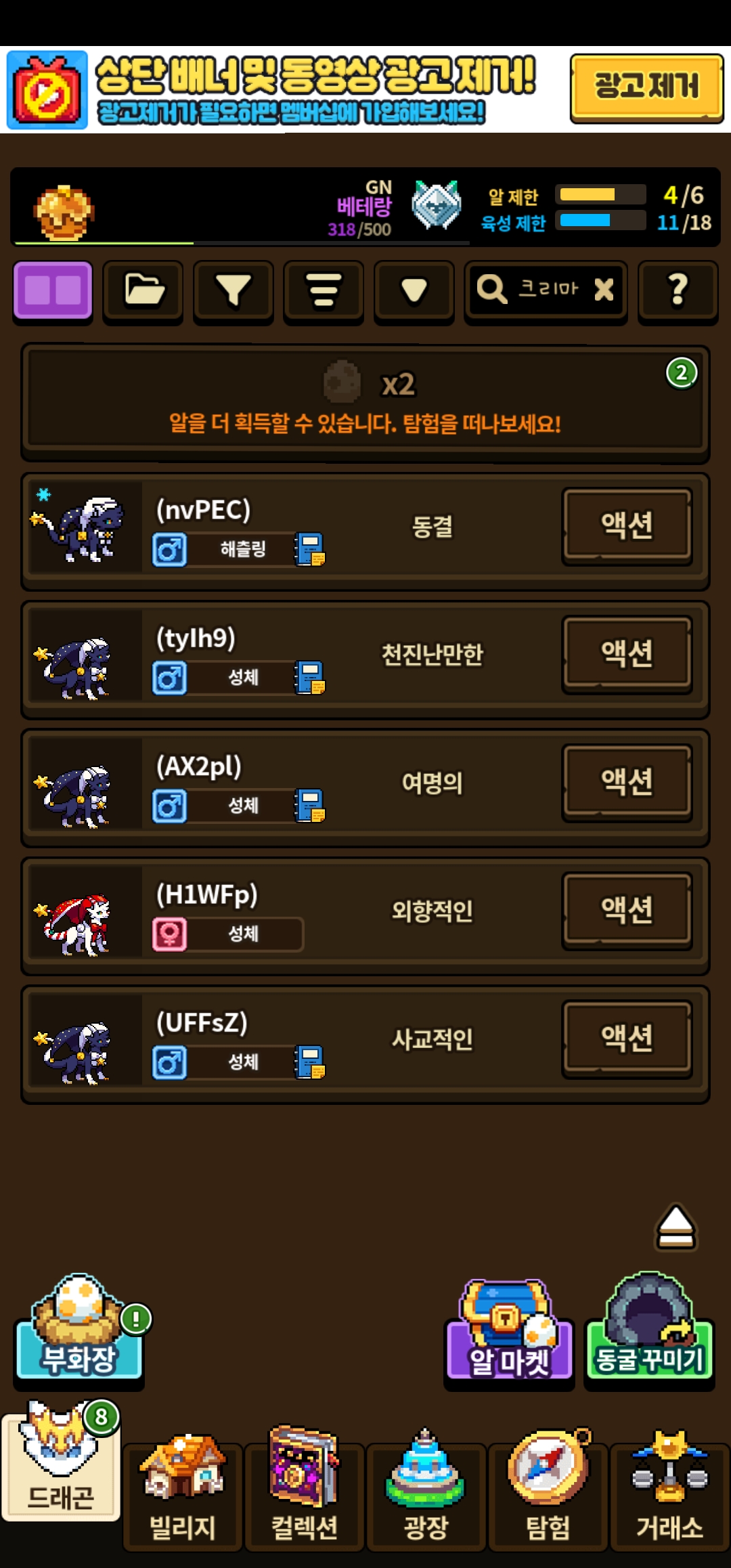Viewport: 731px width, 1568px height.
Task: Switch to the 탐험 exploration tab
Action: 548,1488
